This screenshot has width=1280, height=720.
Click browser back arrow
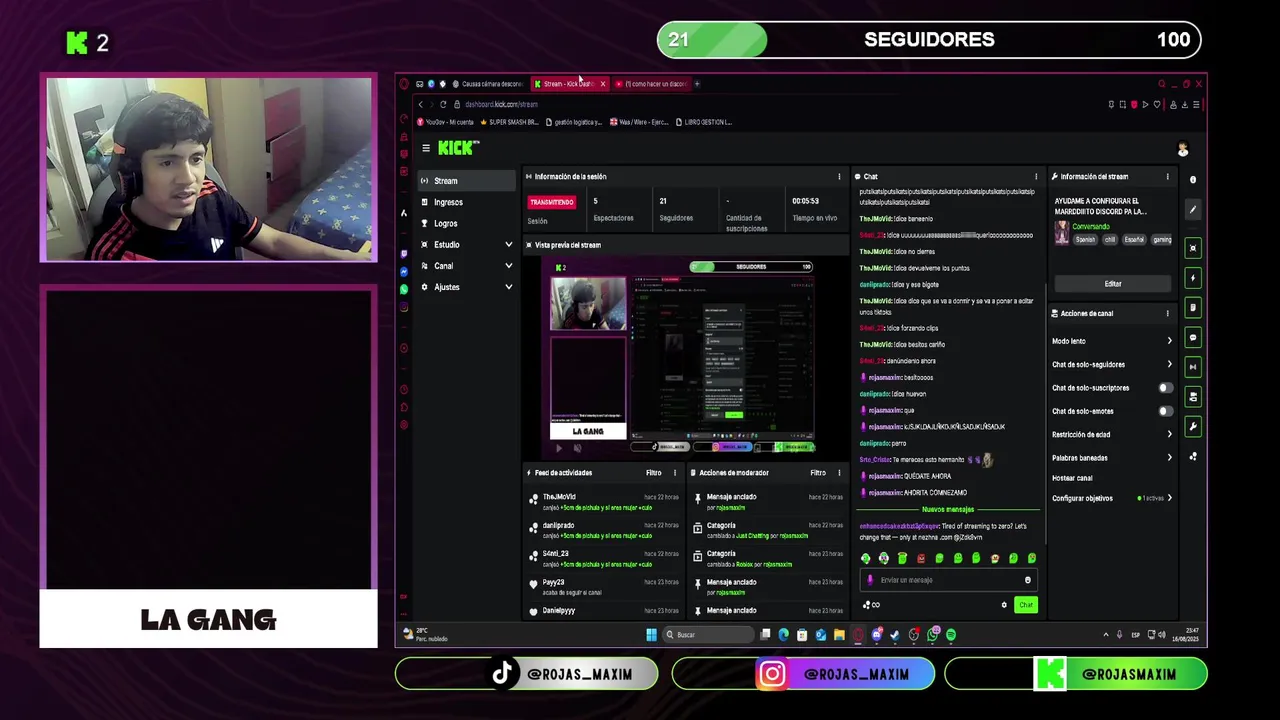pyautogui.click(x=421, y=104)
